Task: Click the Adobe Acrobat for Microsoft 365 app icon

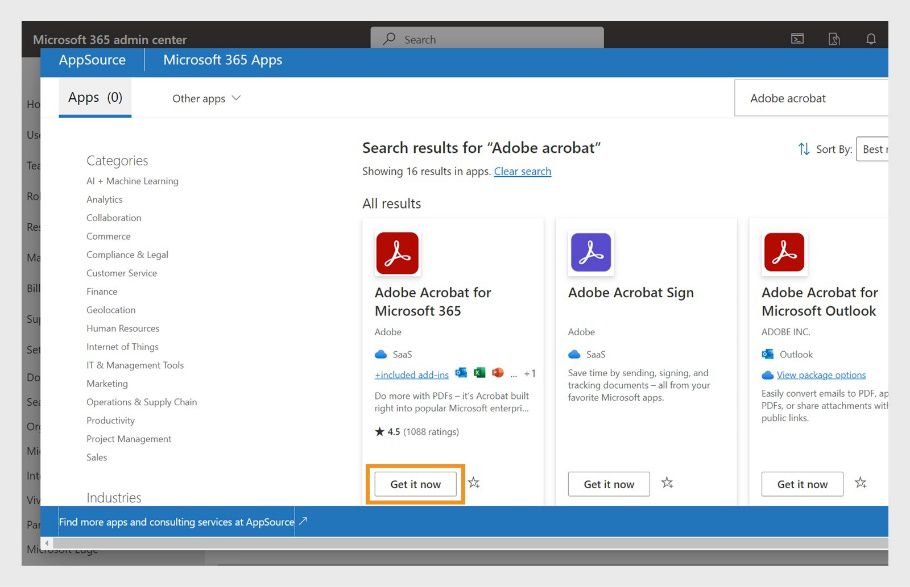Action: [397, 253]
